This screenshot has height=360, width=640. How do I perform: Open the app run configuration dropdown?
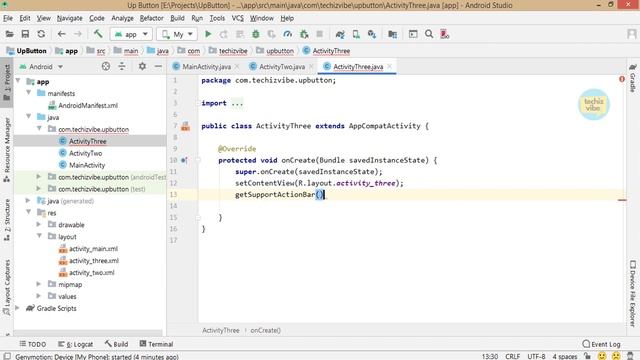point(131,34)
